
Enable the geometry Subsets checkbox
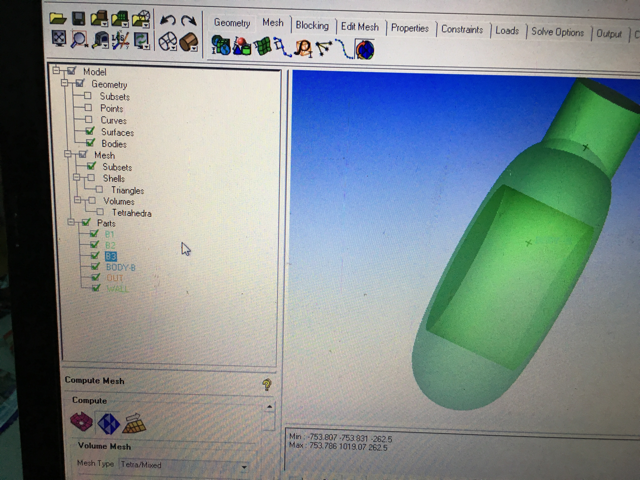pyautogui.click(x=88, y=96)
